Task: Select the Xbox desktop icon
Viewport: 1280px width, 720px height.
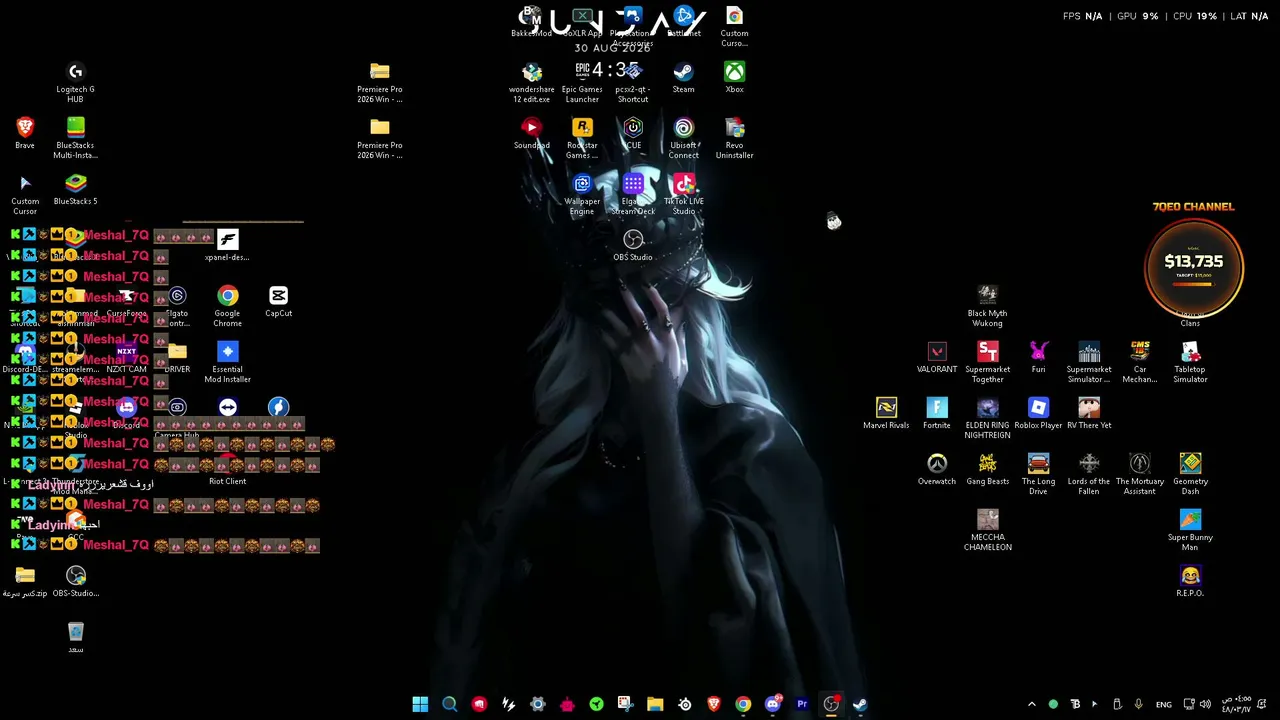Action: (x=734, y=77)
